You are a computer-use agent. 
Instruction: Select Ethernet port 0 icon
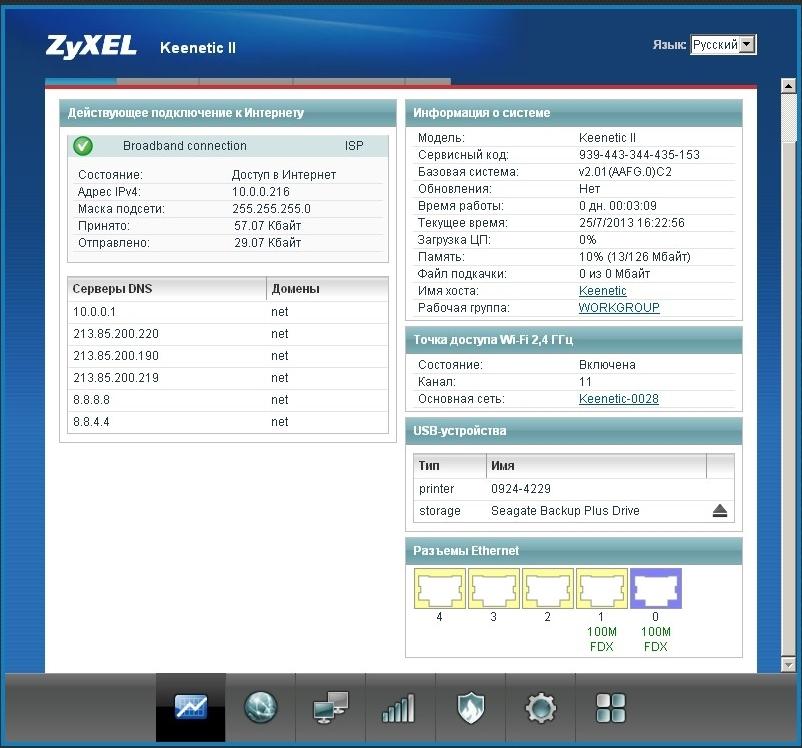coord(656,589)
